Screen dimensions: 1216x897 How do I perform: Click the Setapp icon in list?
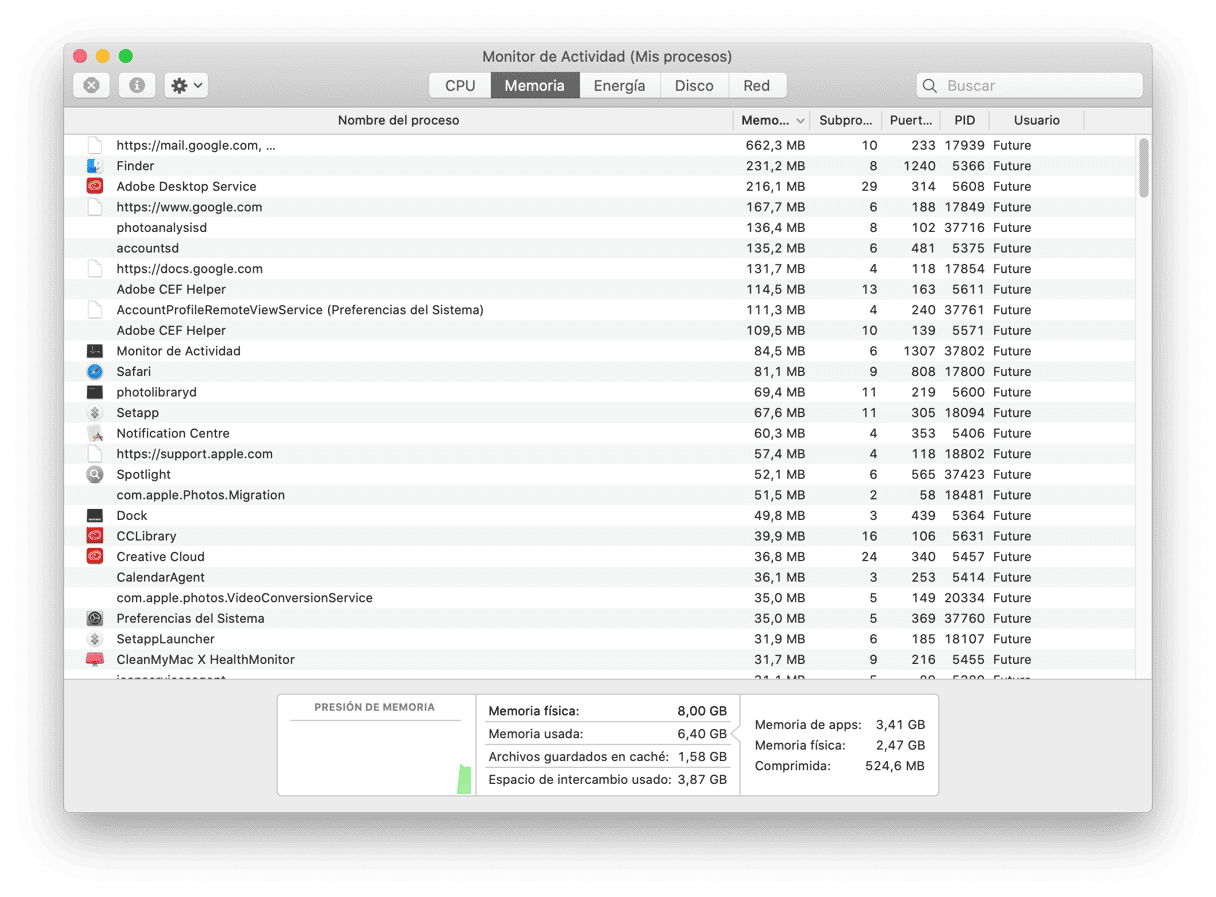click(95, 413)
